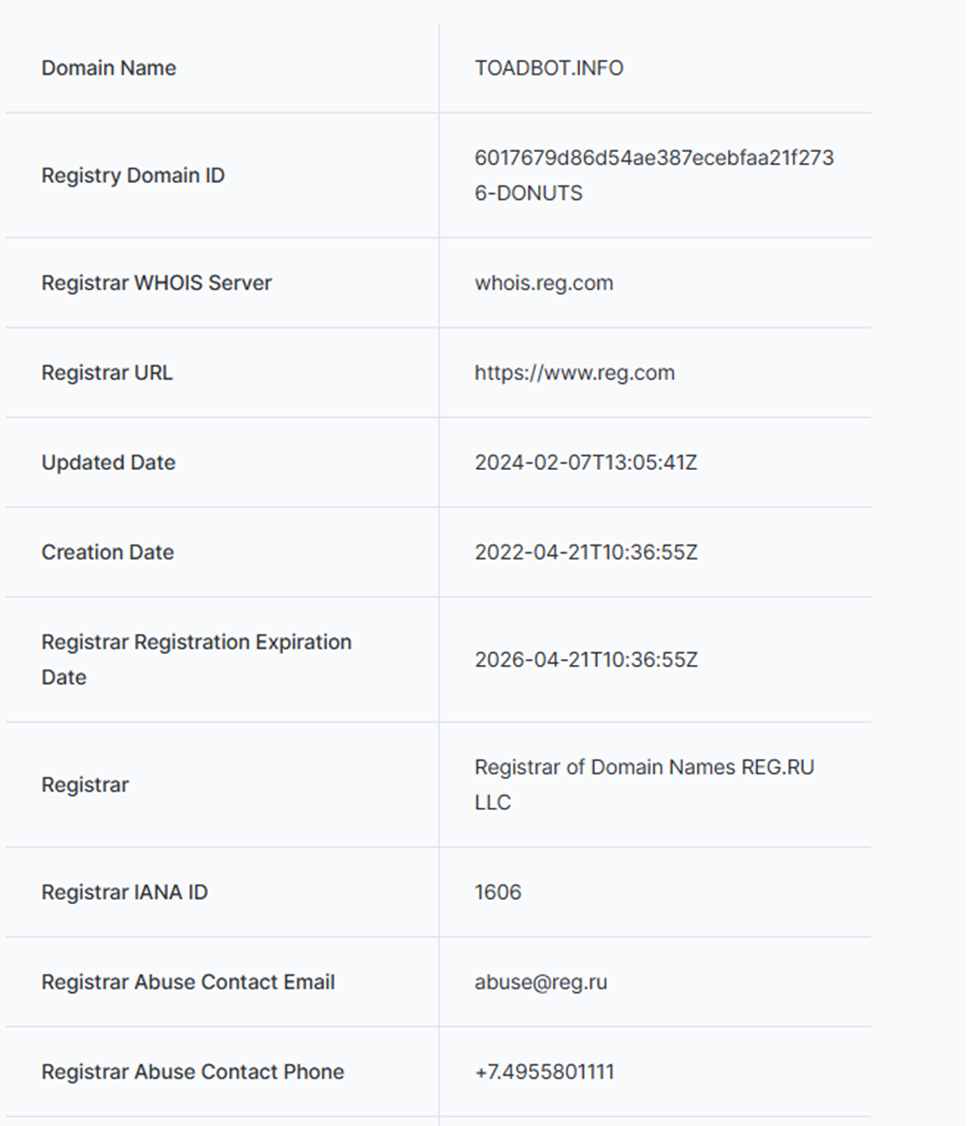Click the Registrar WHOIS Server label
Image resolution: width=974 pixels, height=1126 pixels.
tap(156, 283)
